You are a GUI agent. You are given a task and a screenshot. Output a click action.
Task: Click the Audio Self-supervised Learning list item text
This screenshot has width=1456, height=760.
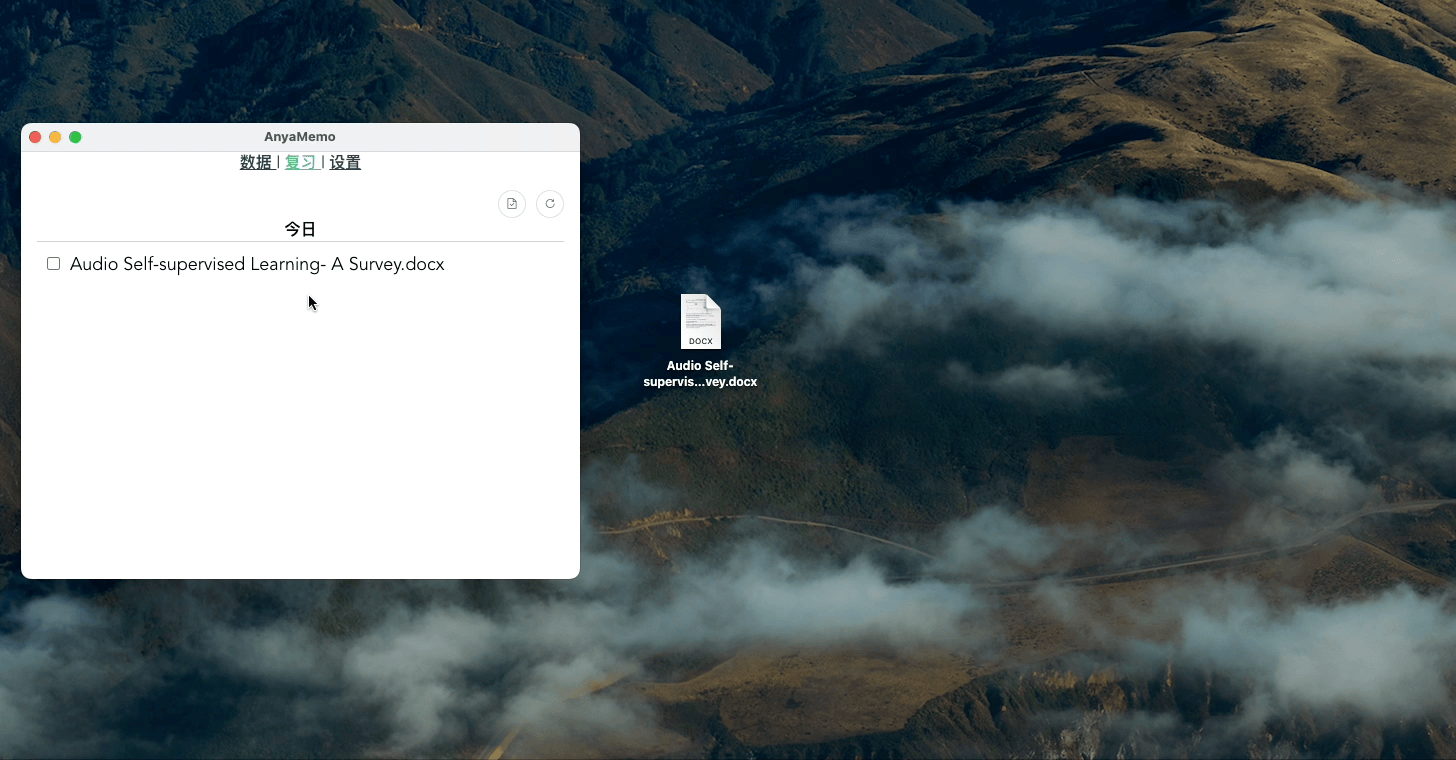pos(257,264)
